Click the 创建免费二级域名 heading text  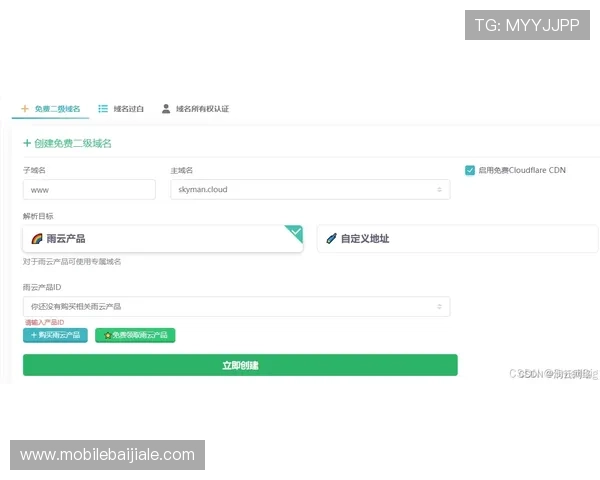(x=73, y=144)
